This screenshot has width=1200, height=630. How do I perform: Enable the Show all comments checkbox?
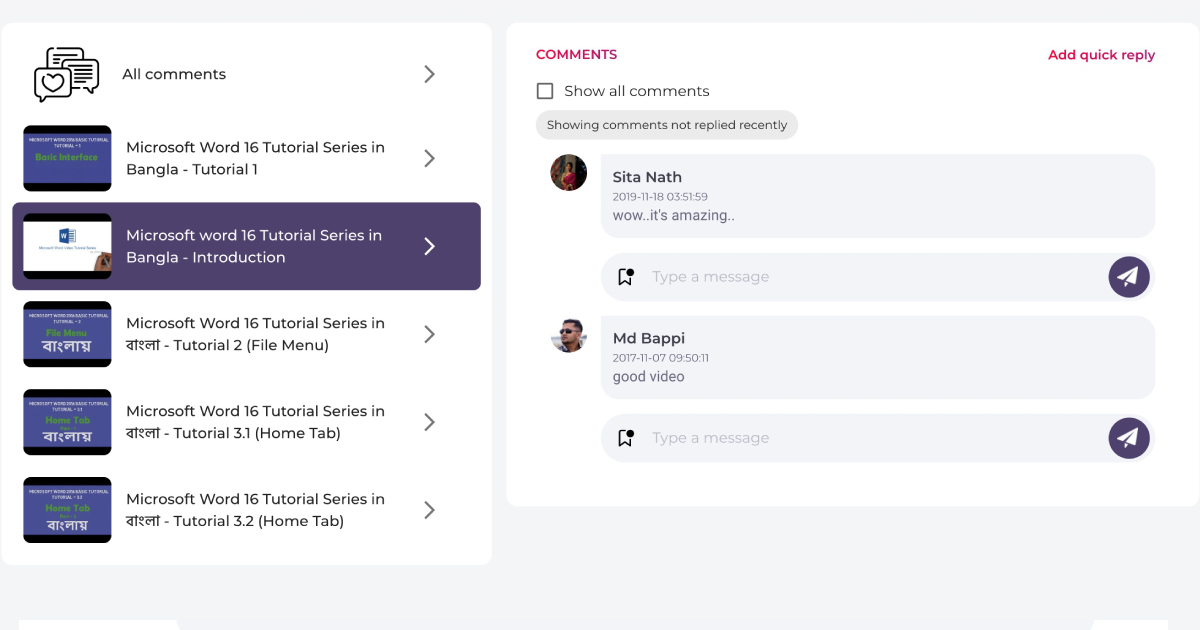(545, 91)
